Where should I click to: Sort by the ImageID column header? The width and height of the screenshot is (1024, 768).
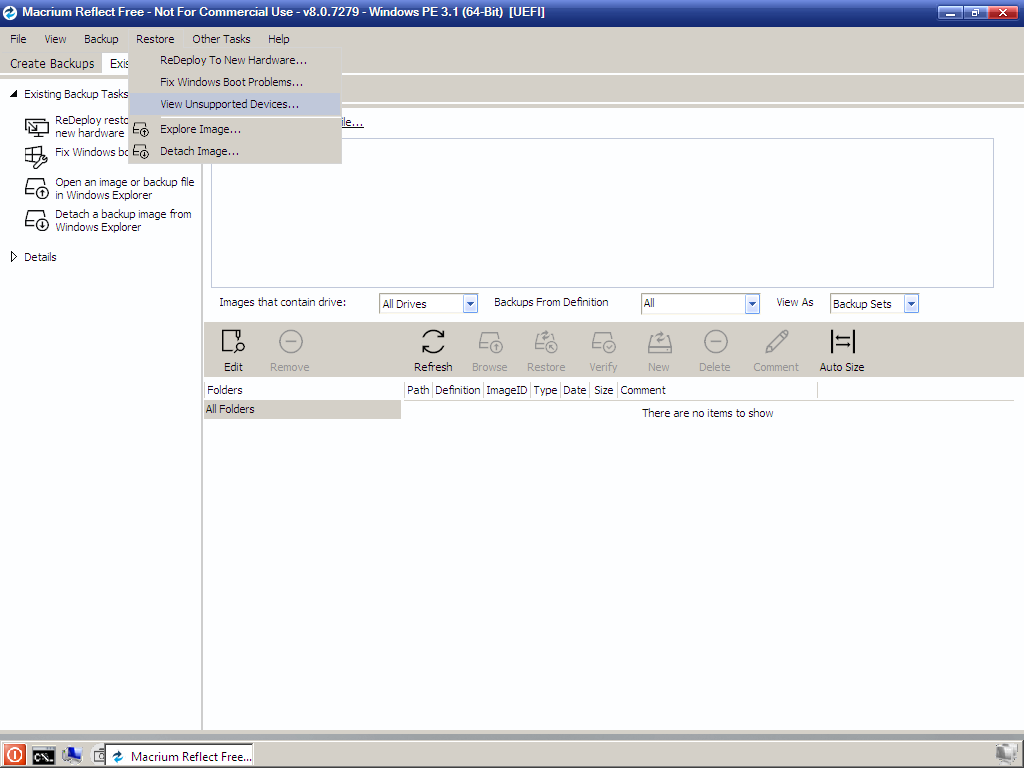506,390
